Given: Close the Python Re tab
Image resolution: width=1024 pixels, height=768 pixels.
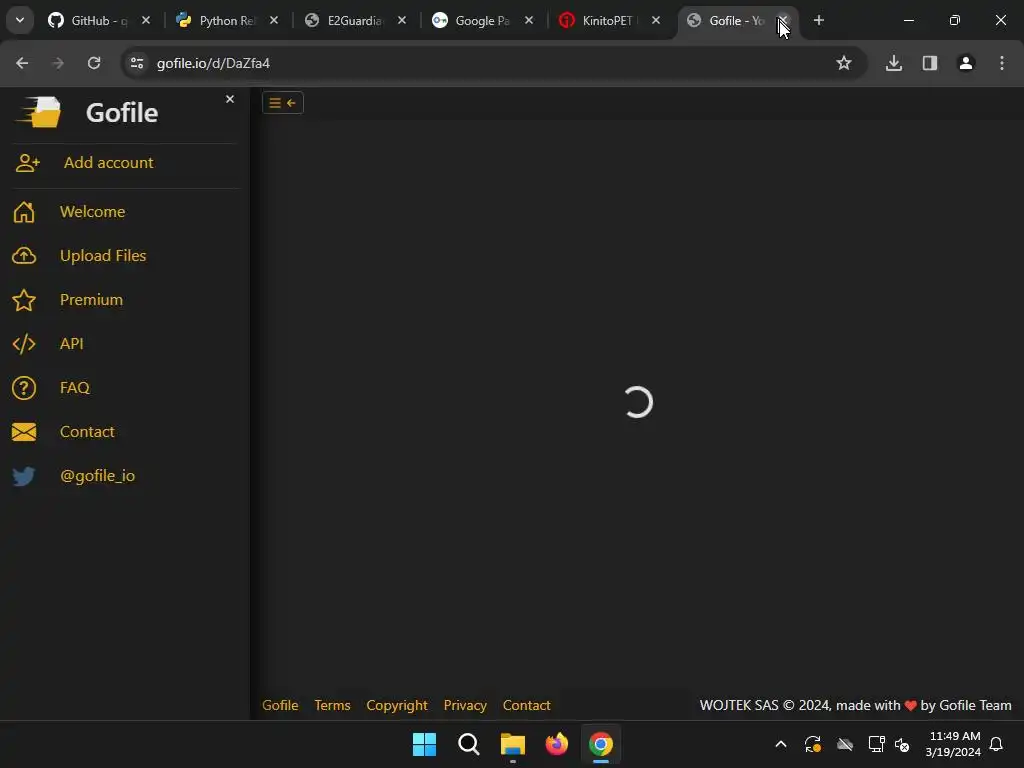Looking at the screenshot, I should [x=274, y=21].
